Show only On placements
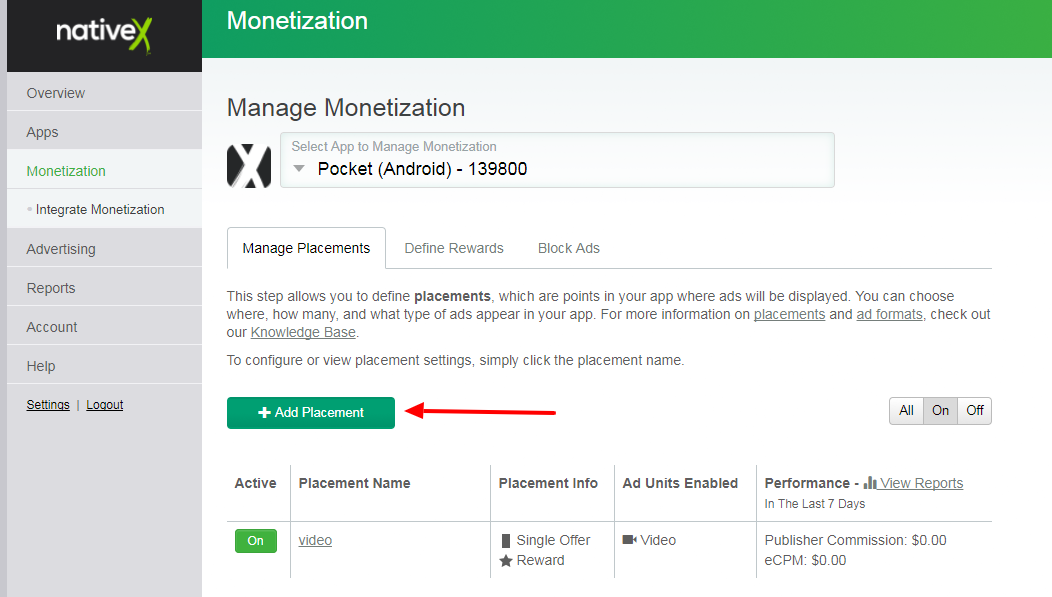This screenshot has height=597, width=1052. (x=940, y=411)
